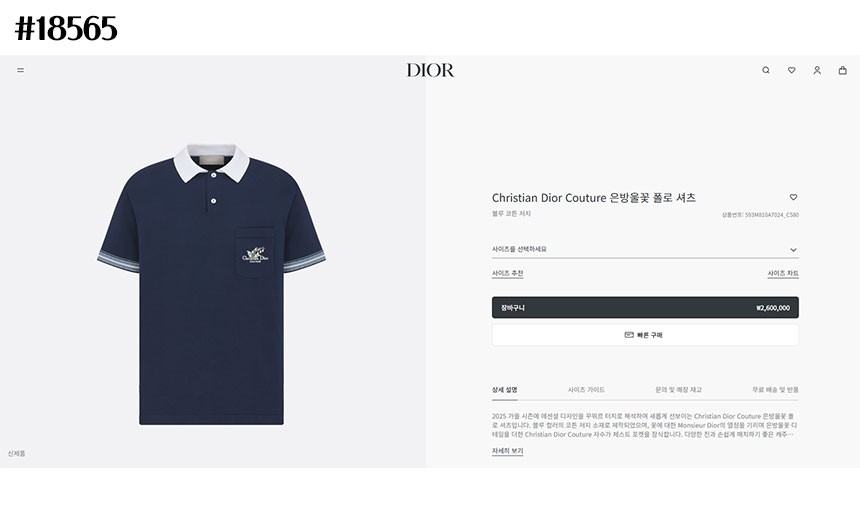Expand description with 자세히 보기
The width and height of the screenshot is (860, 525).
pos(507,451)
